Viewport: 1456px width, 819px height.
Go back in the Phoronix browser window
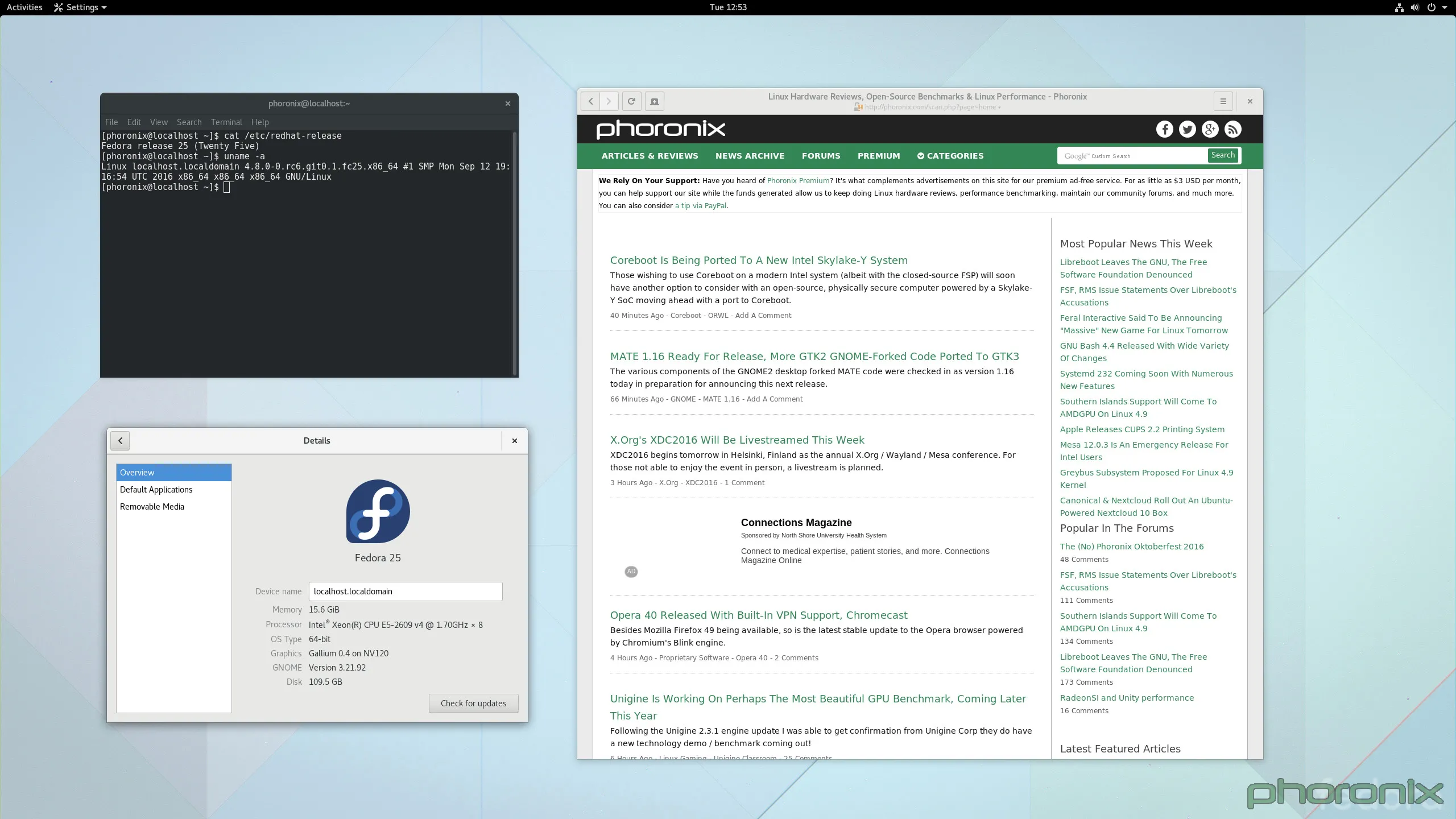(x=591, y=101)
